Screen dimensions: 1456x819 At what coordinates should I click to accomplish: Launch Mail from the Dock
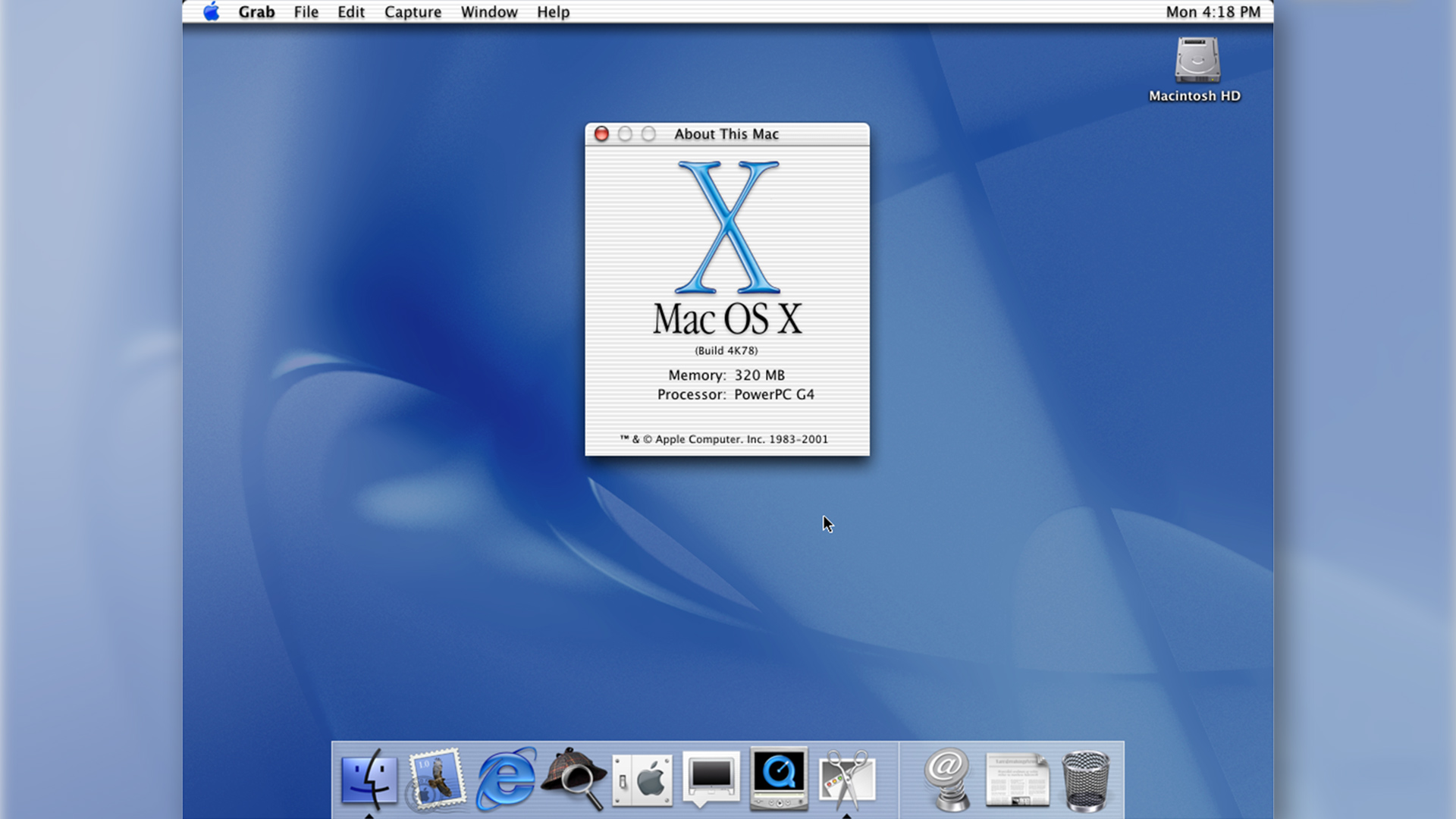[438, 779]
